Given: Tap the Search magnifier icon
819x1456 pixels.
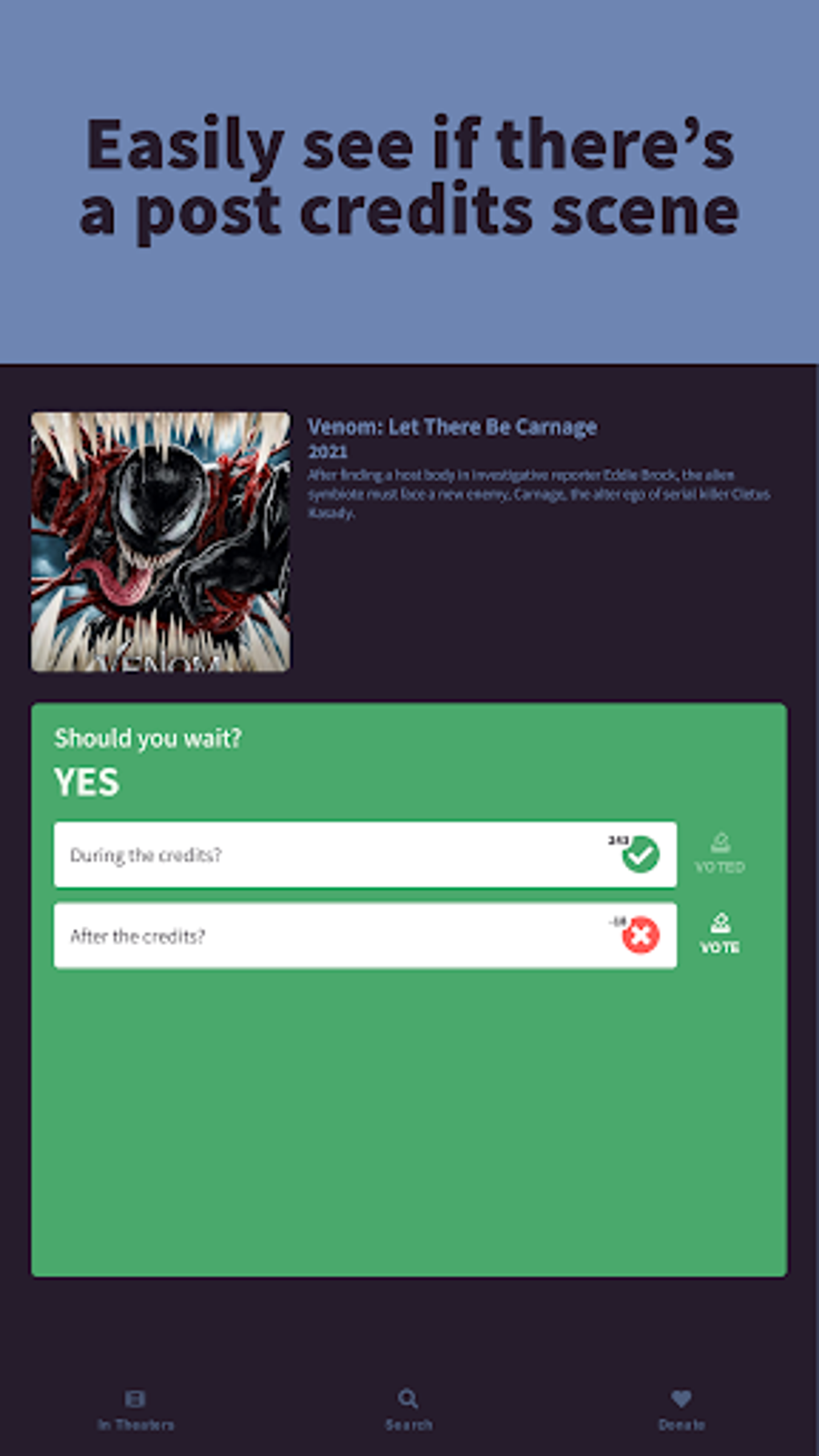Looking at the screenshot, I should pos(408,1398).
